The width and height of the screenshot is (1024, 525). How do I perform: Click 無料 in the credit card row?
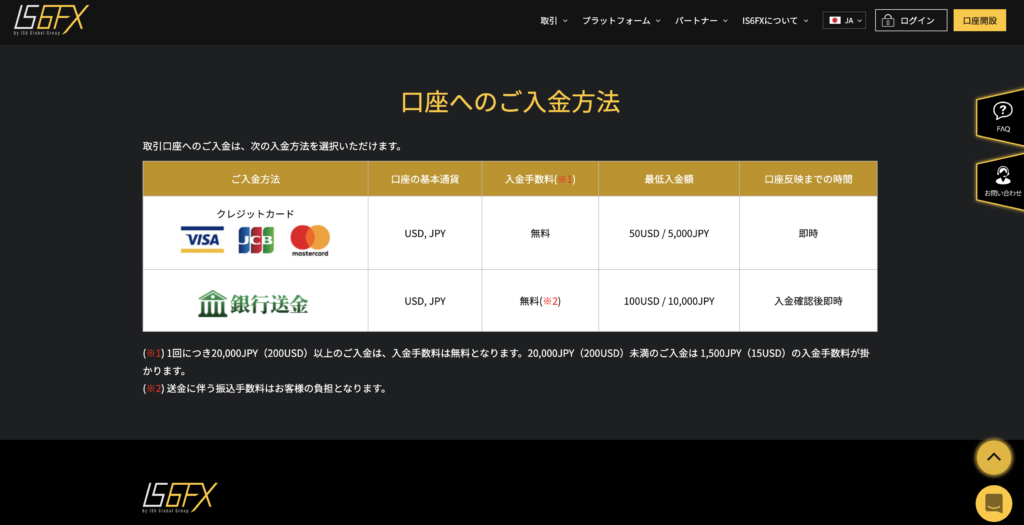(x=540, y=233)
